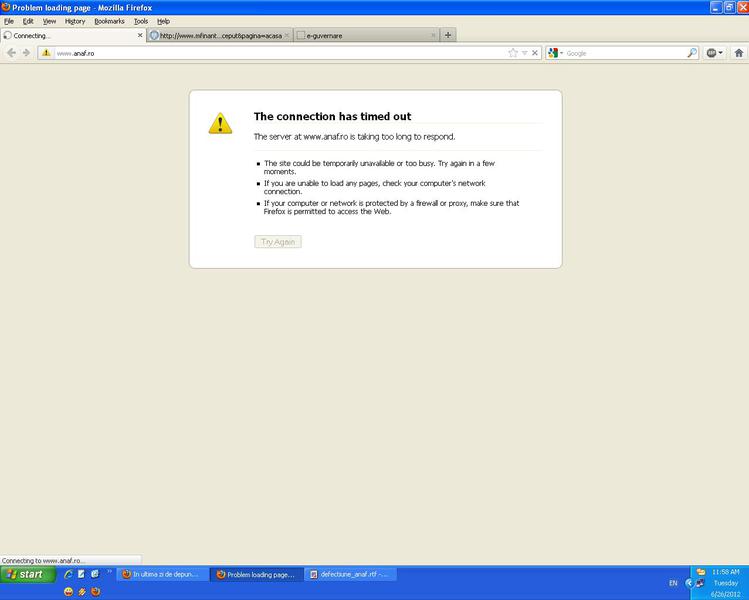Image resolution: width=749 pixels, height=600 pixels.
Task: Open the Bookmarks menu
Action: [x=109, y=21]
